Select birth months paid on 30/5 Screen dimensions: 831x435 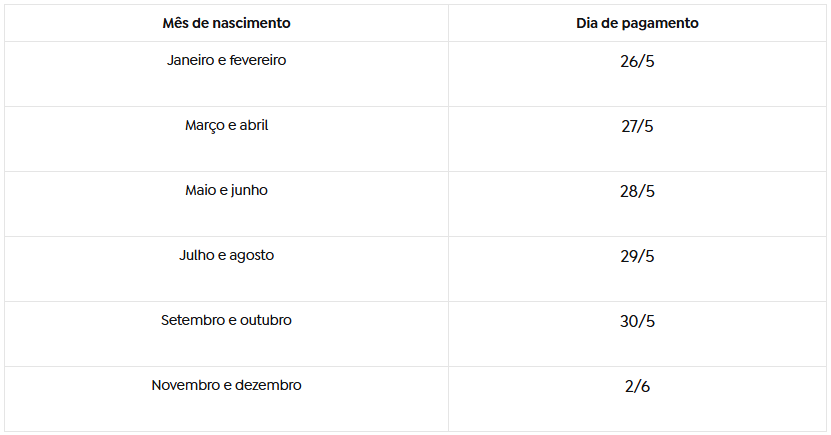click(x=226, y=321)
